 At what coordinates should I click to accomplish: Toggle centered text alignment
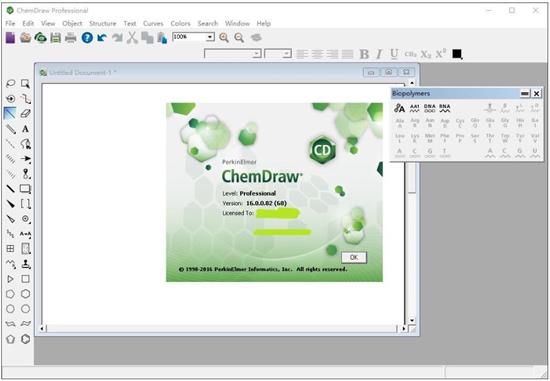[317, 54]
